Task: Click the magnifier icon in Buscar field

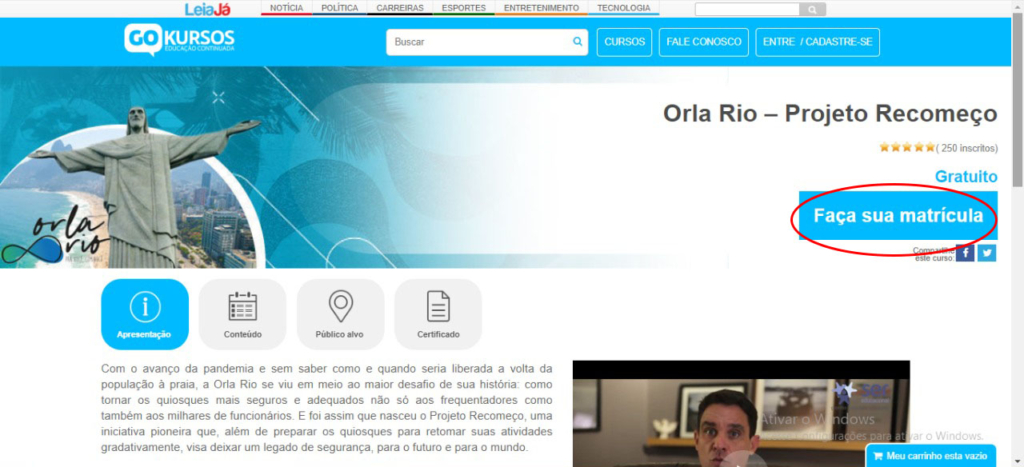Action: click(577, 41)
